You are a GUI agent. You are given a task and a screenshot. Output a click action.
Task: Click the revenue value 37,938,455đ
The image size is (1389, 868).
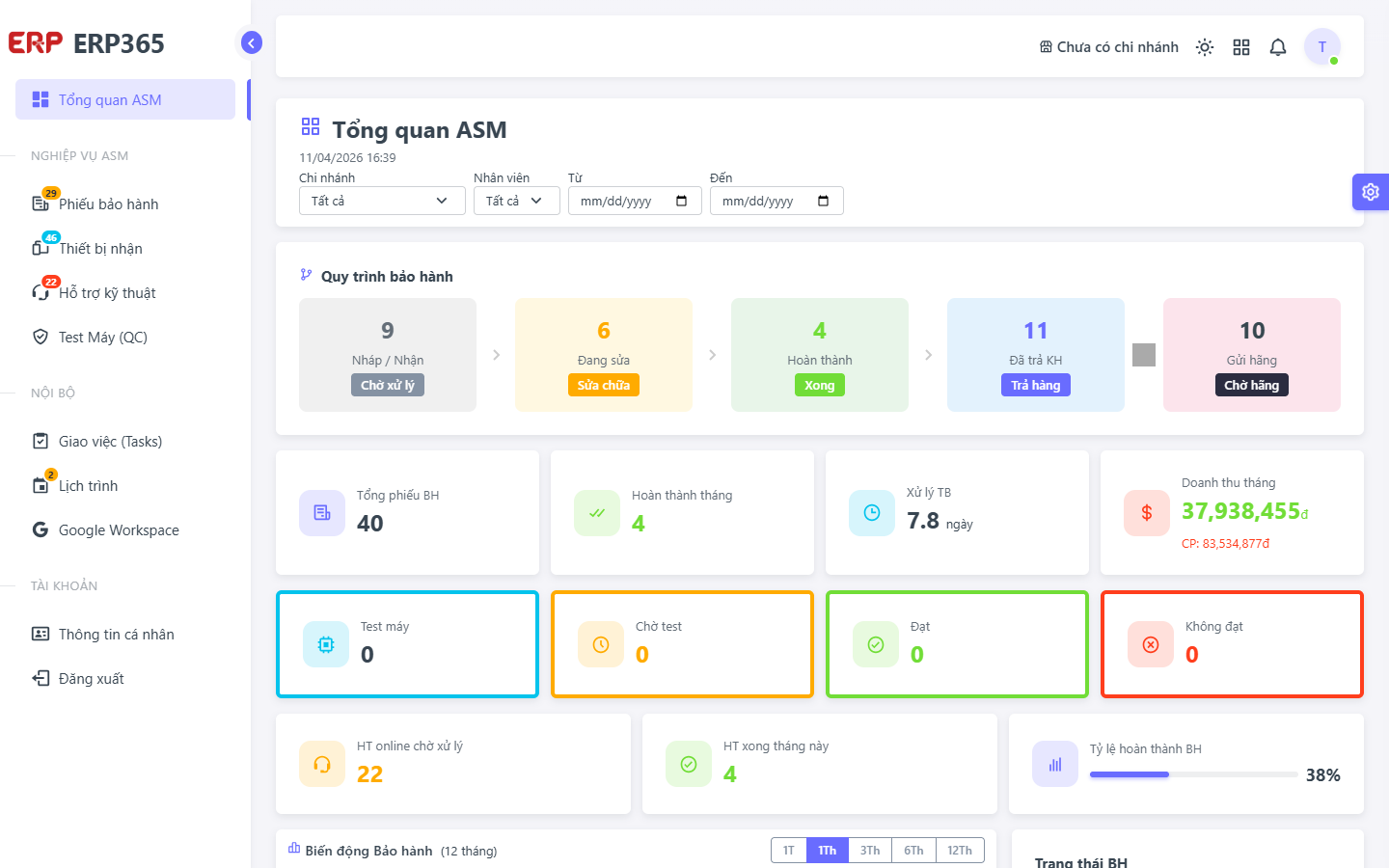click(x=1245, y=511)
